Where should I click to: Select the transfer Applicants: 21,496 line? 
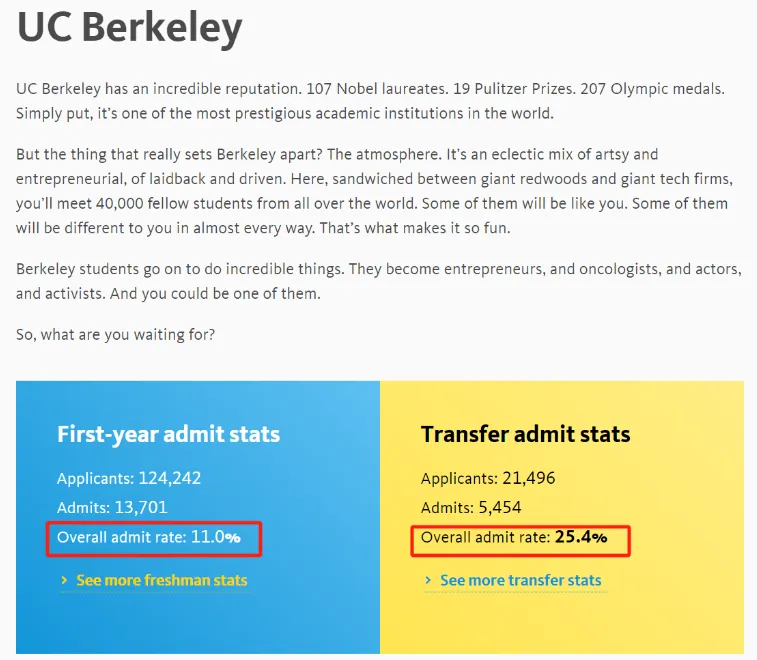[x=488, y=478]
